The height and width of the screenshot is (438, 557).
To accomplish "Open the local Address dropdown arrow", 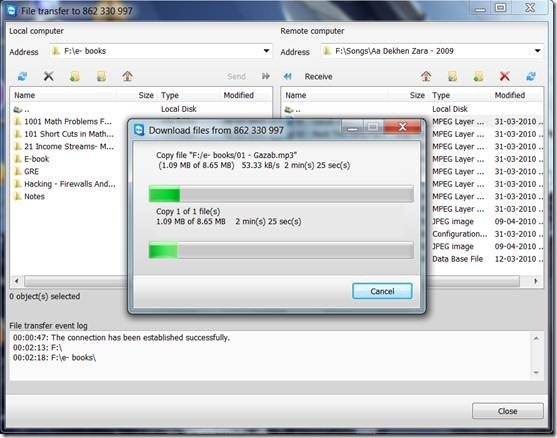I will point(266,51).
